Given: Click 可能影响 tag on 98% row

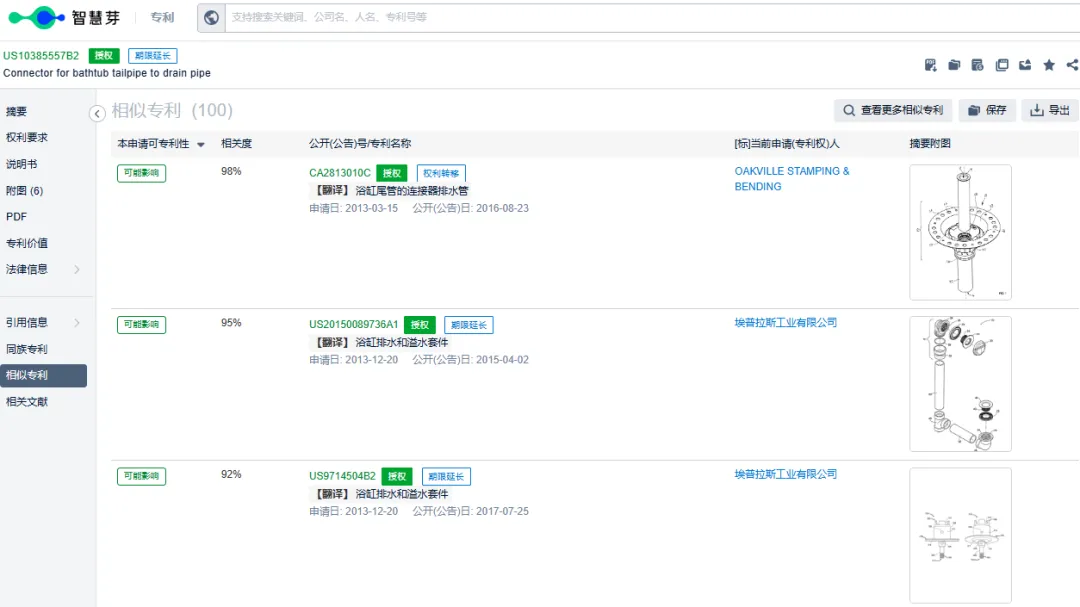Looking at the screenshot, I should click(x=141, y=173).
